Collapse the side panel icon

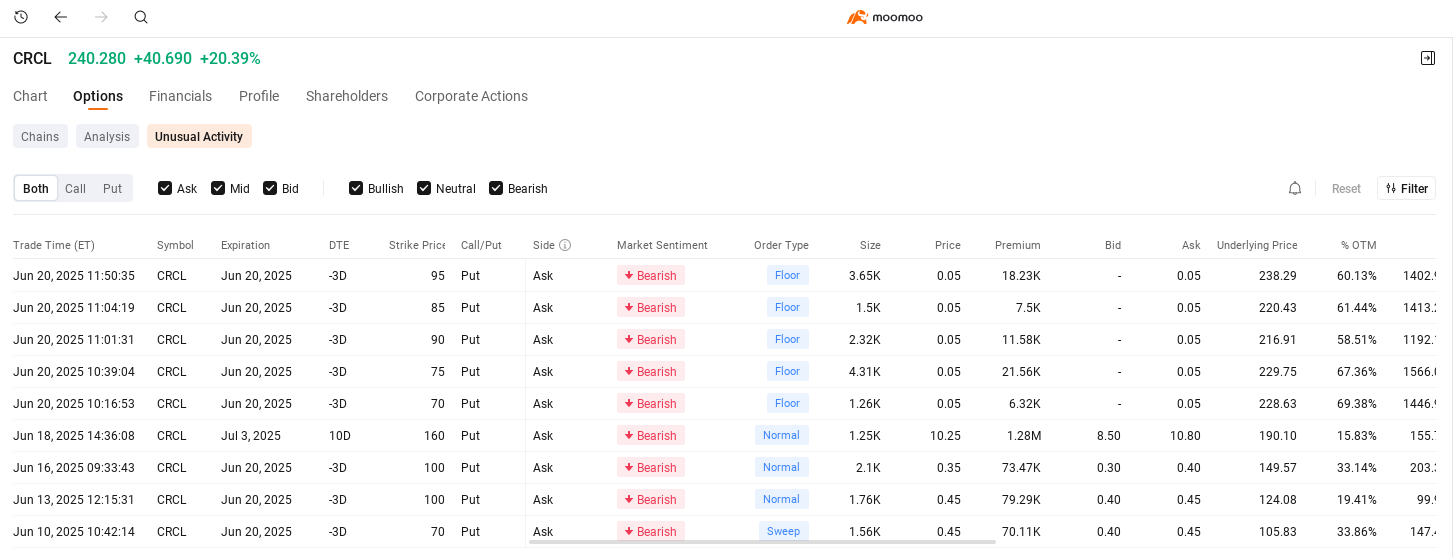pyautogui.click(x=1428, y=58)
